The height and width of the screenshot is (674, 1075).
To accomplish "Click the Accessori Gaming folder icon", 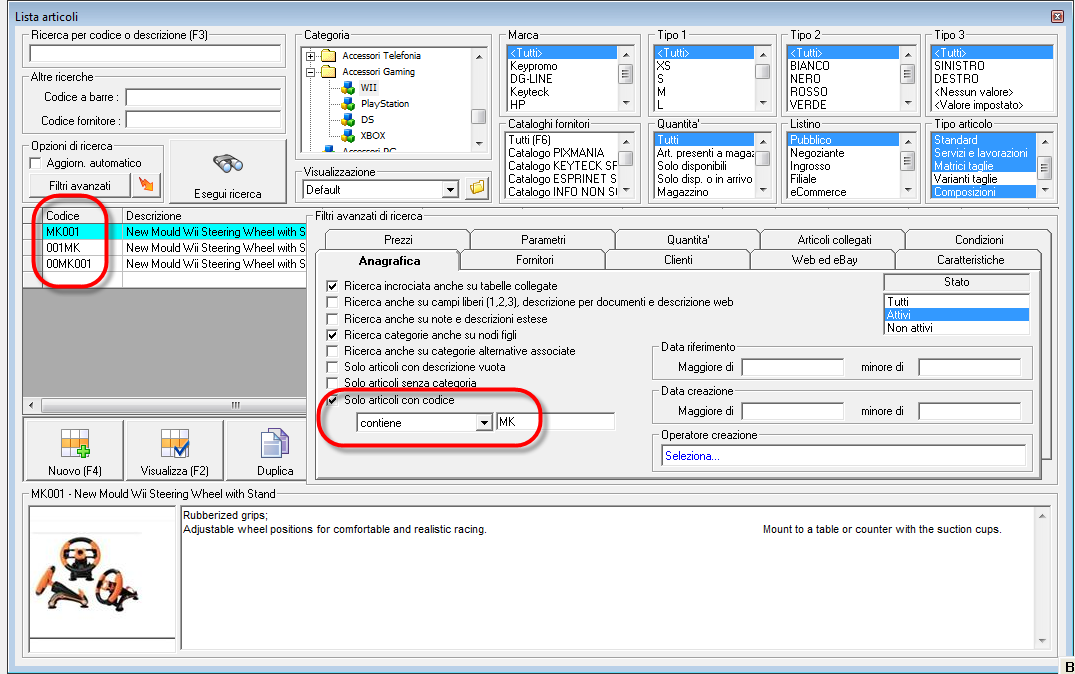I will [x=329, y=71].
